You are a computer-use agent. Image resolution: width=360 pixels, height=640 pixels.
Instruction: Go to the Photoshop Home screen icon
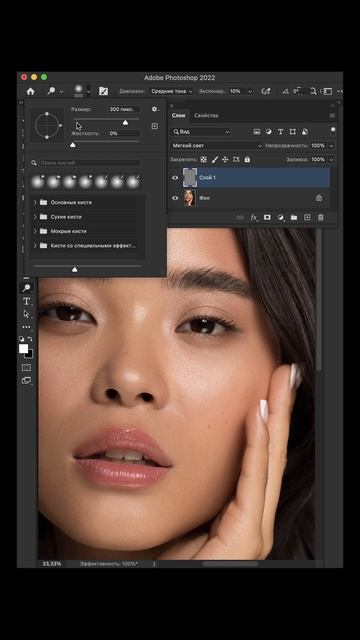[x=30, y=91]
